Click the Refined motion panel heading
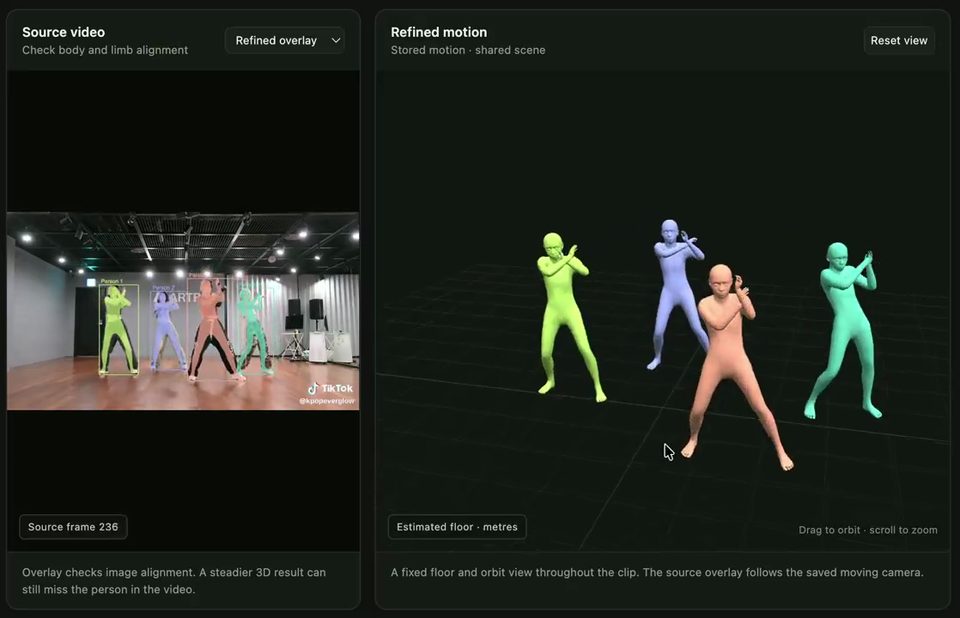Screen dimensions: 960x618 pos(439,32)
